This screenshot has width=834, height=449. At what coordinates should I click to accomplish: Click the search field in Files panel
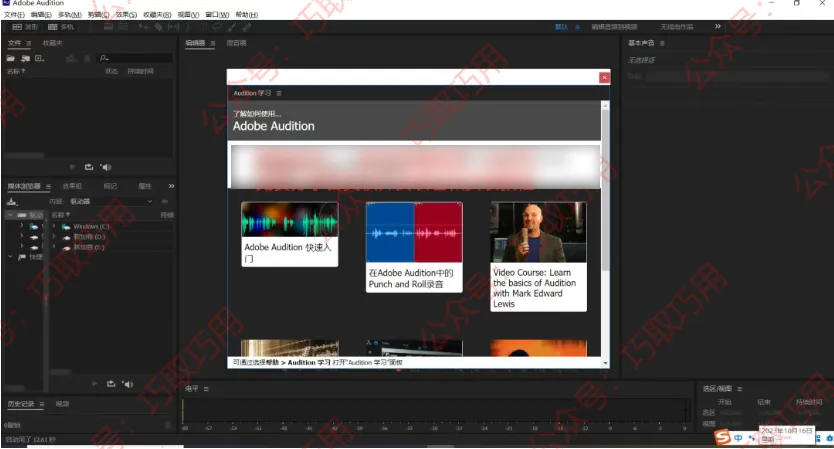[x=136, y=58]
